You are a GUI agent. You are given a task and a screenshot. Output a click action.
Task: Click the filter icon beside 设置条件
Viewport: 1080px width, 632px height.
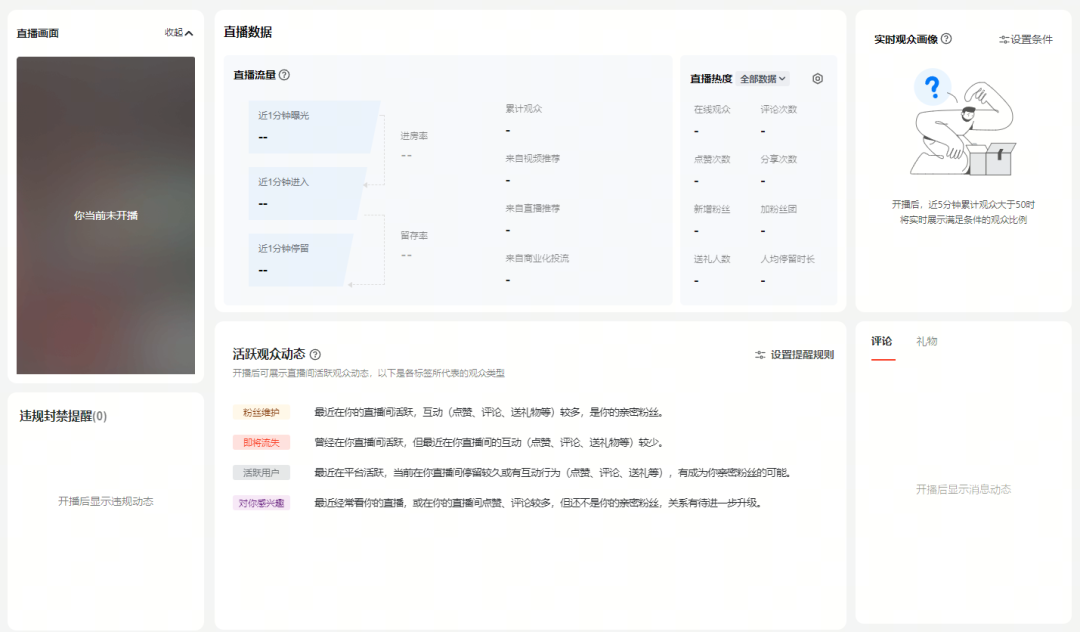click(1005, 39)
